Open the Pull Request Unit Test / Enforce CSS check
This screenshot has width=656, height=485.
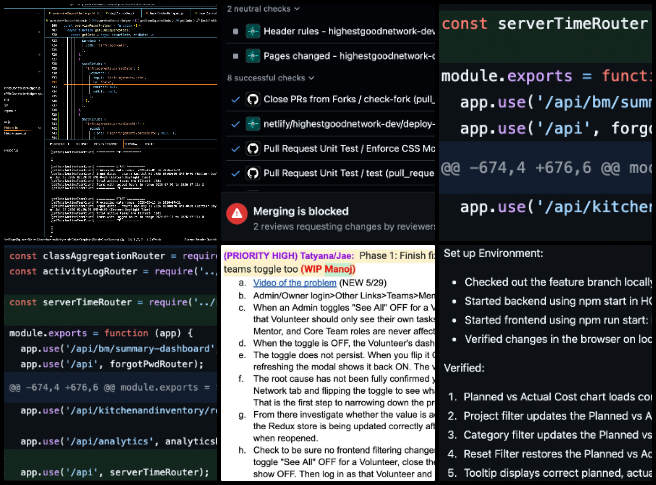tap(349, 149)
